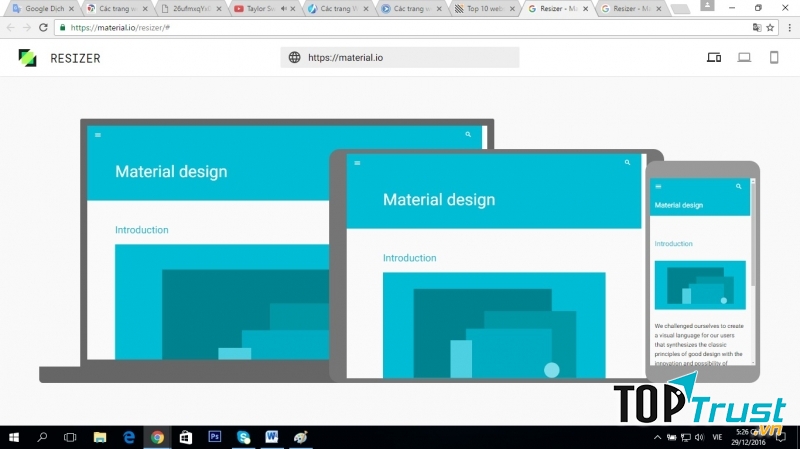Viewport: 800px width, 449px height.
Task: Click the secure padlock icon
Action: [x=62, y=28]
